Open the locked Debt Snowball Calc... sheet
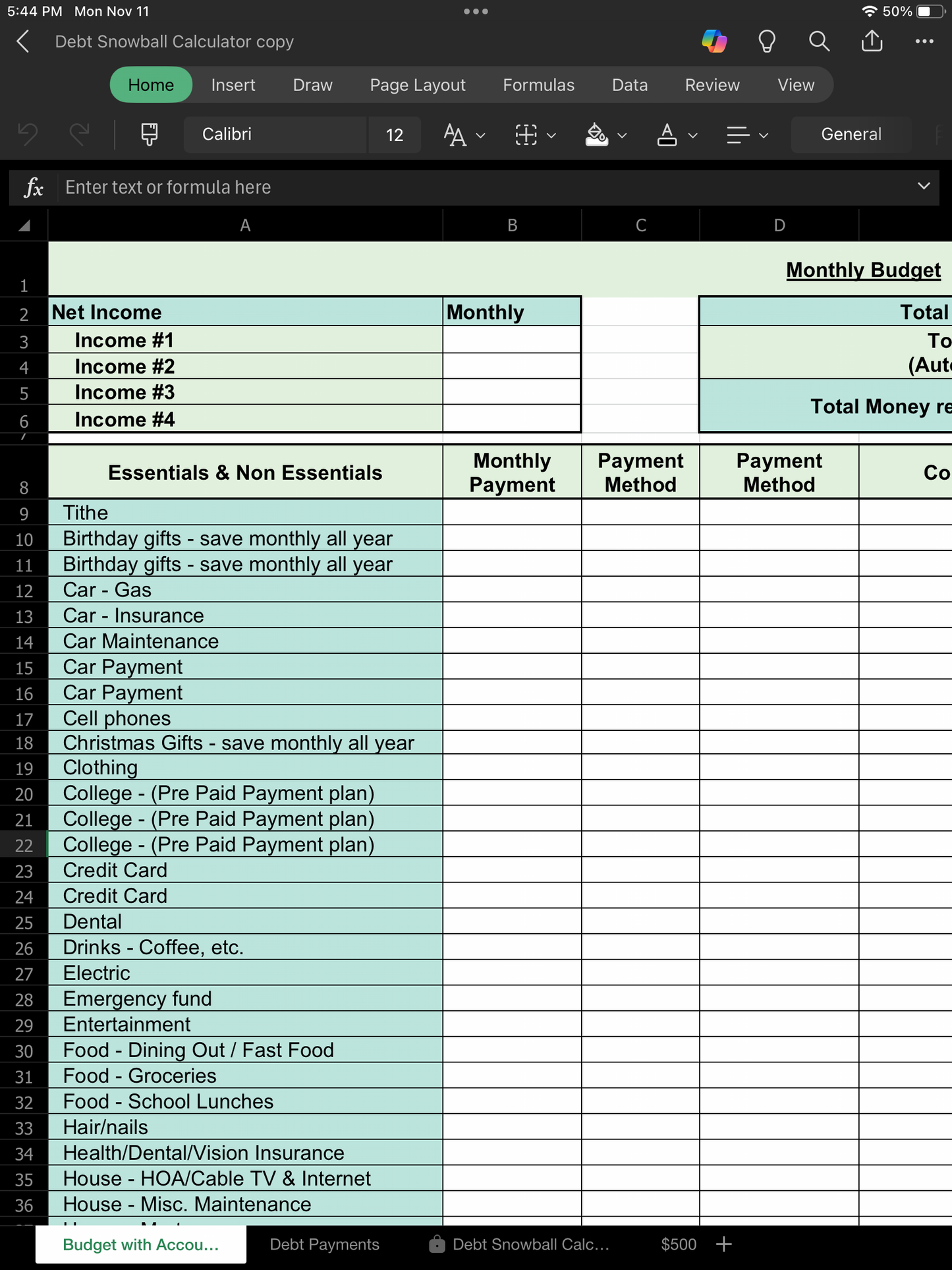 [520, 1244]
